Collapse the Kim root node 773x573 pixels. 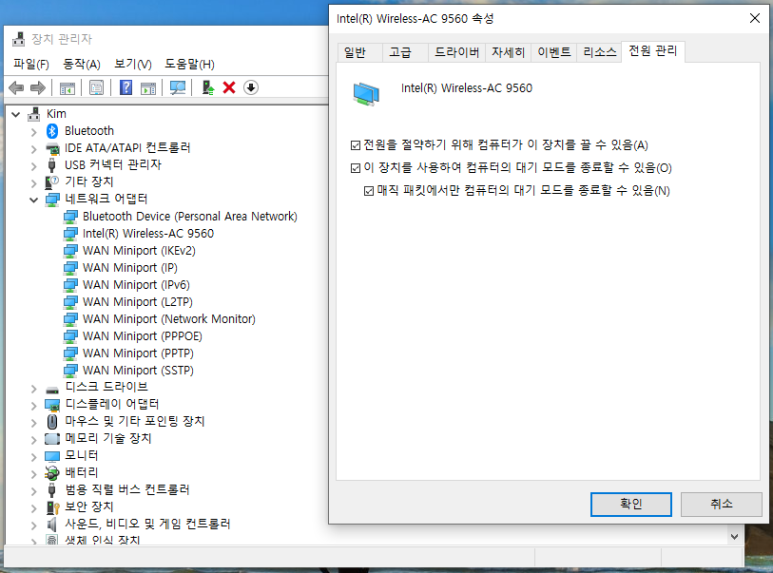[x=16, y=114]
